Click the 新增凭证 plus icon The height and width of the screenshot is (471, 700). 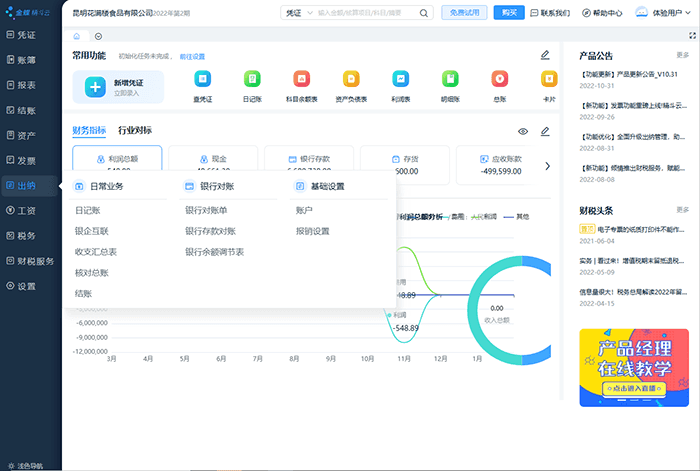click(x=95, y=87)
